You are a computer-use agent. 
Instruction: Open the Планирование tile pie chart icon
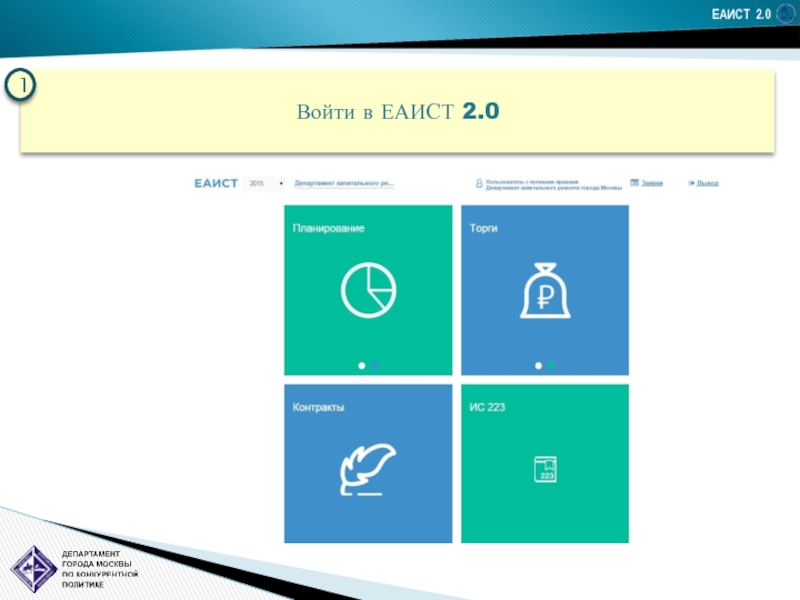[368, 290]
